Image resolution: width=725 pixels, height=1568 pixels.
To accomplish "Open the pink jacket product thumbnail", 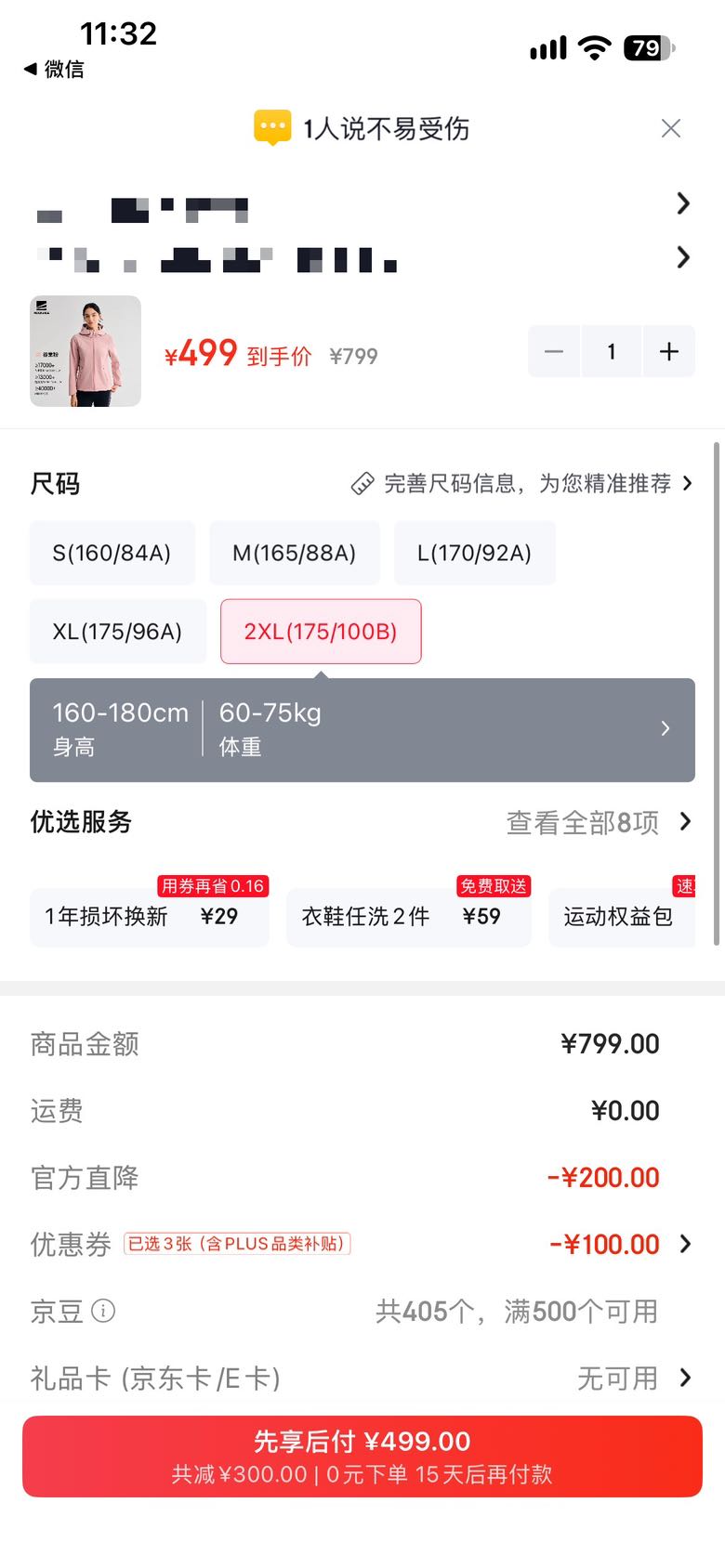I will 86,351.
